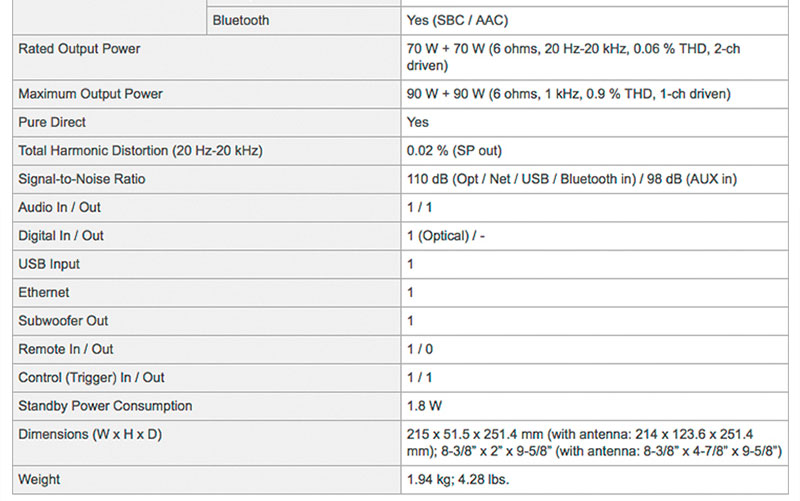This screenshot has height=501, width=800.
Task: Click the '1.8 W' standby power value
Action: [x=424, y=406]
